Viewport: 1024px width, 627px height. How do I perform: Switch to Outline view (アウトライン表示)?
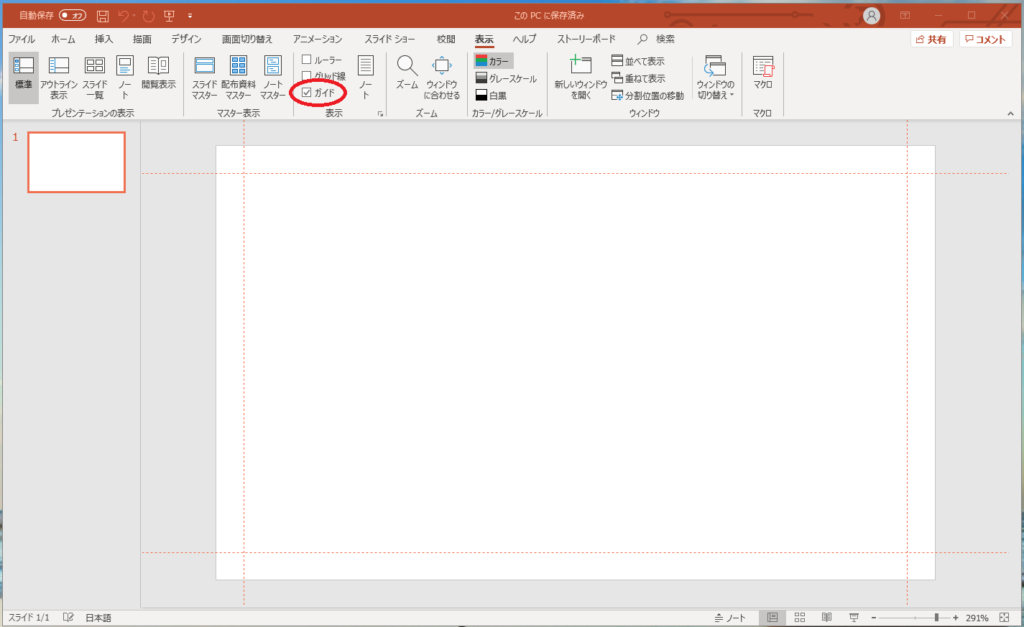(x=59, y=76)
